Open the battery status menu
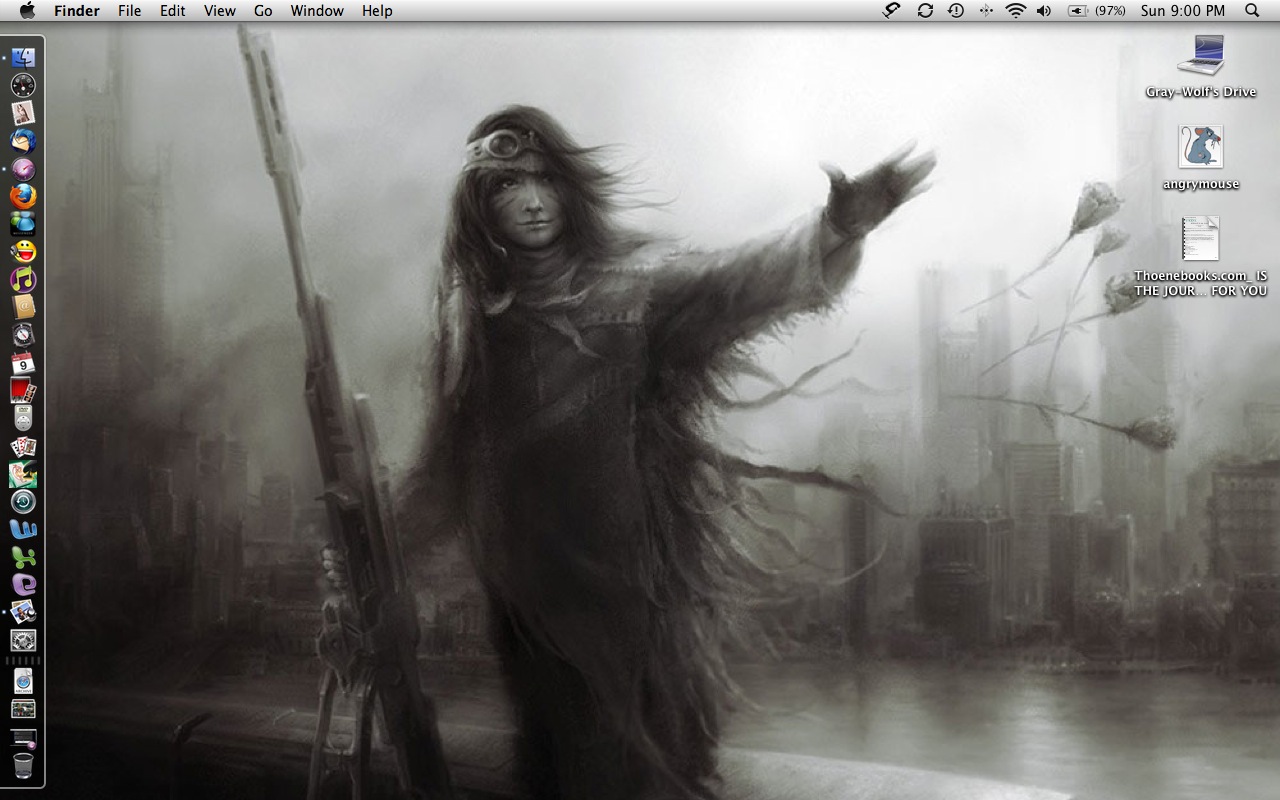 [1097, 11]
